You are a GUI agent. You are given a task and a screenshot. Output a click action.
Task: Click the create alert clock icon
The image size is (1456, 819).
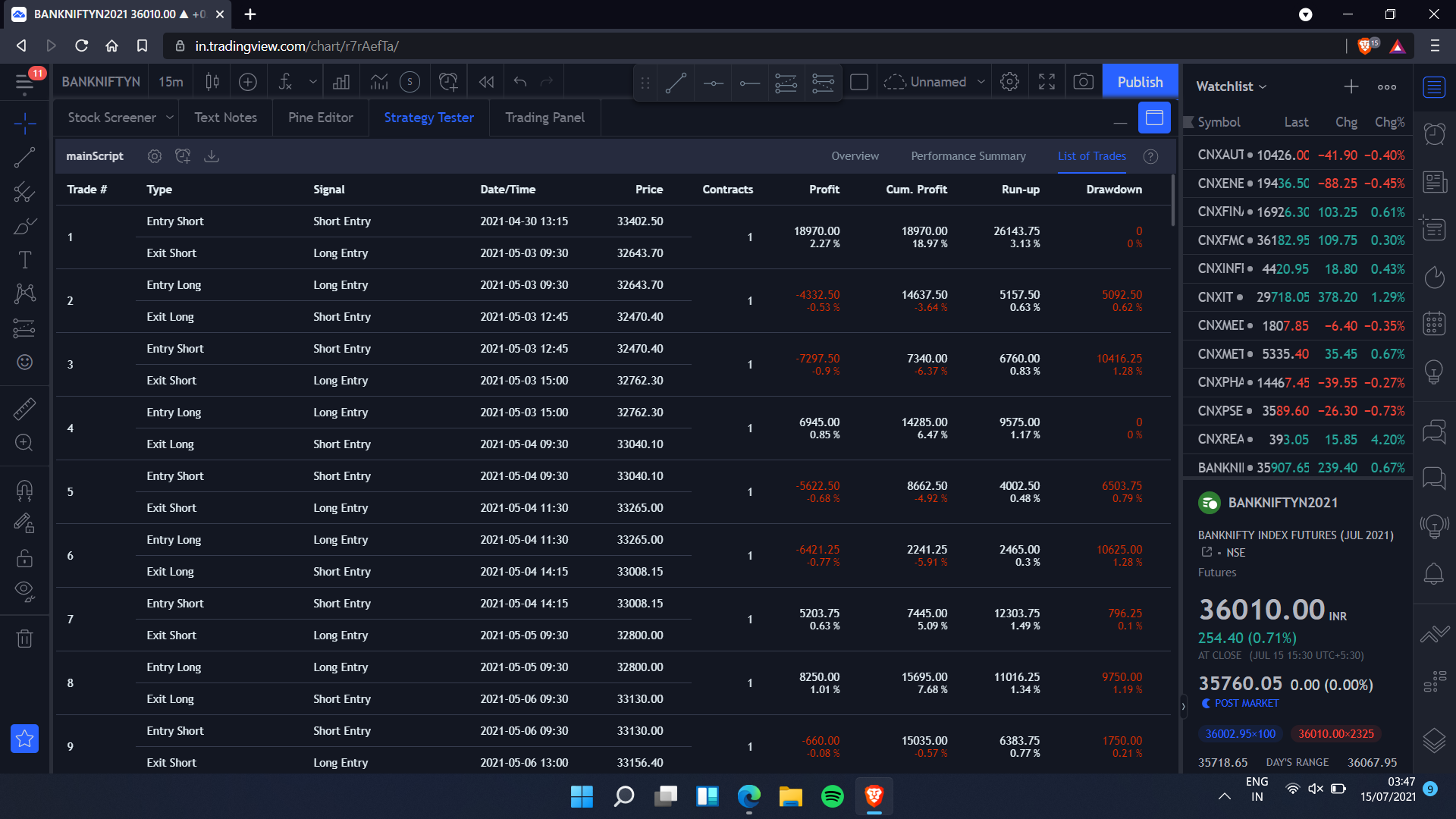(x=448, y=82)
